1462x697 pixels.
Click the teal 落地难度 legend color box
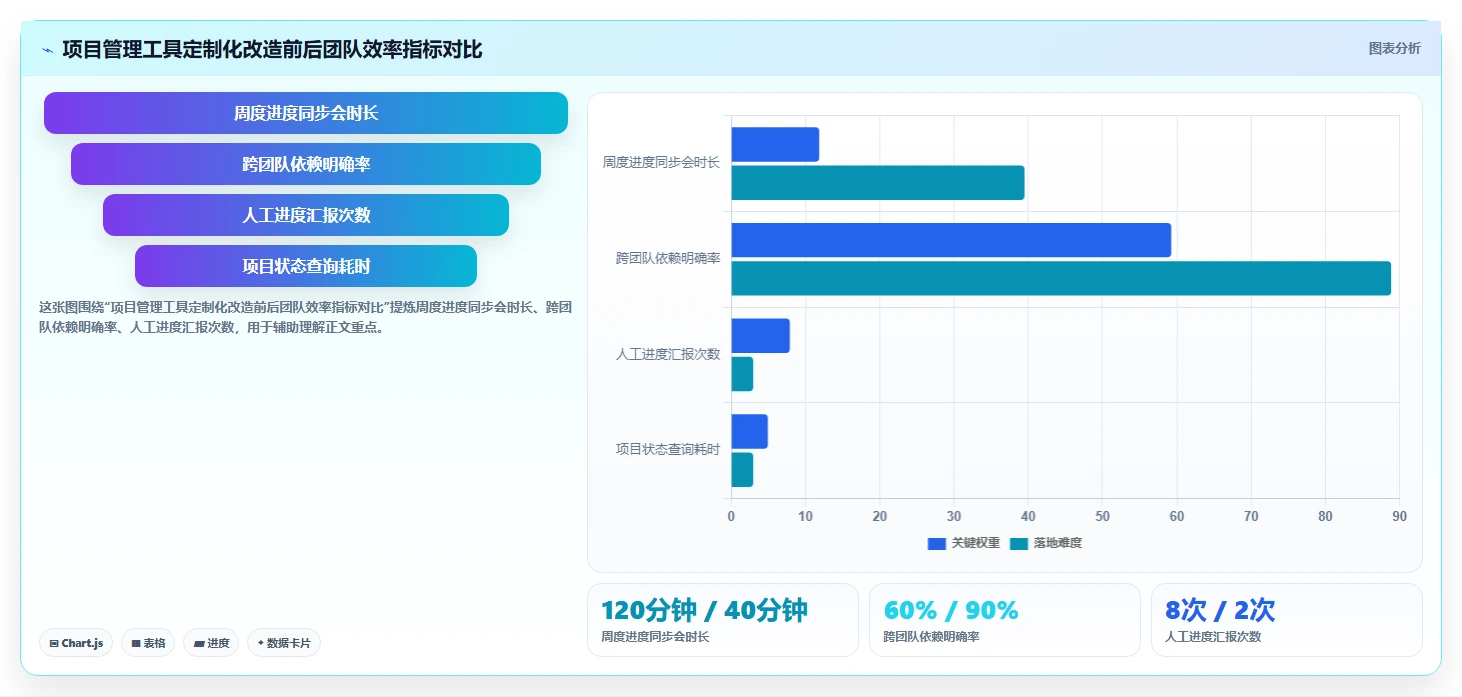(x=1019, y=543)
